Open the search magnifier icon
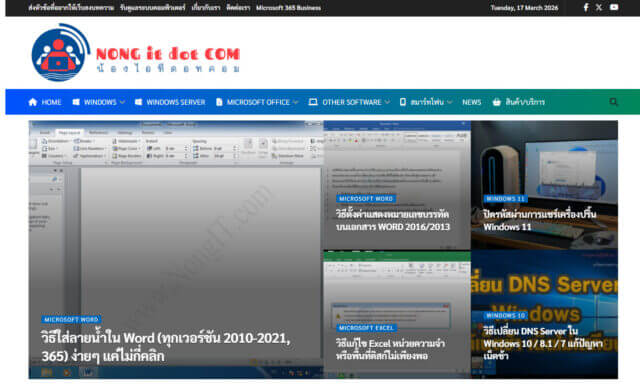The image size is (640, 392). (x=613, y=102)
